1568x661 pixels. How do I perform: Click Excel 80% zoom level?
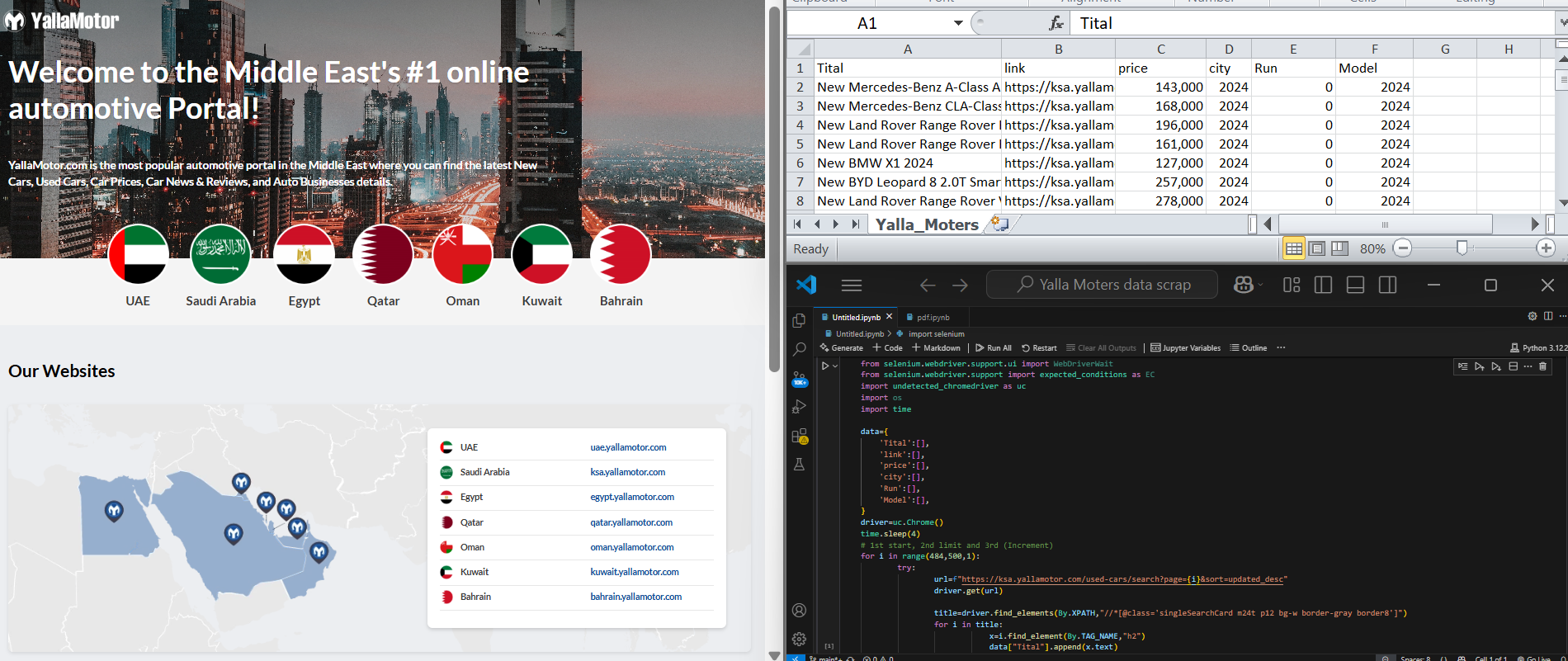point(1372,248)
